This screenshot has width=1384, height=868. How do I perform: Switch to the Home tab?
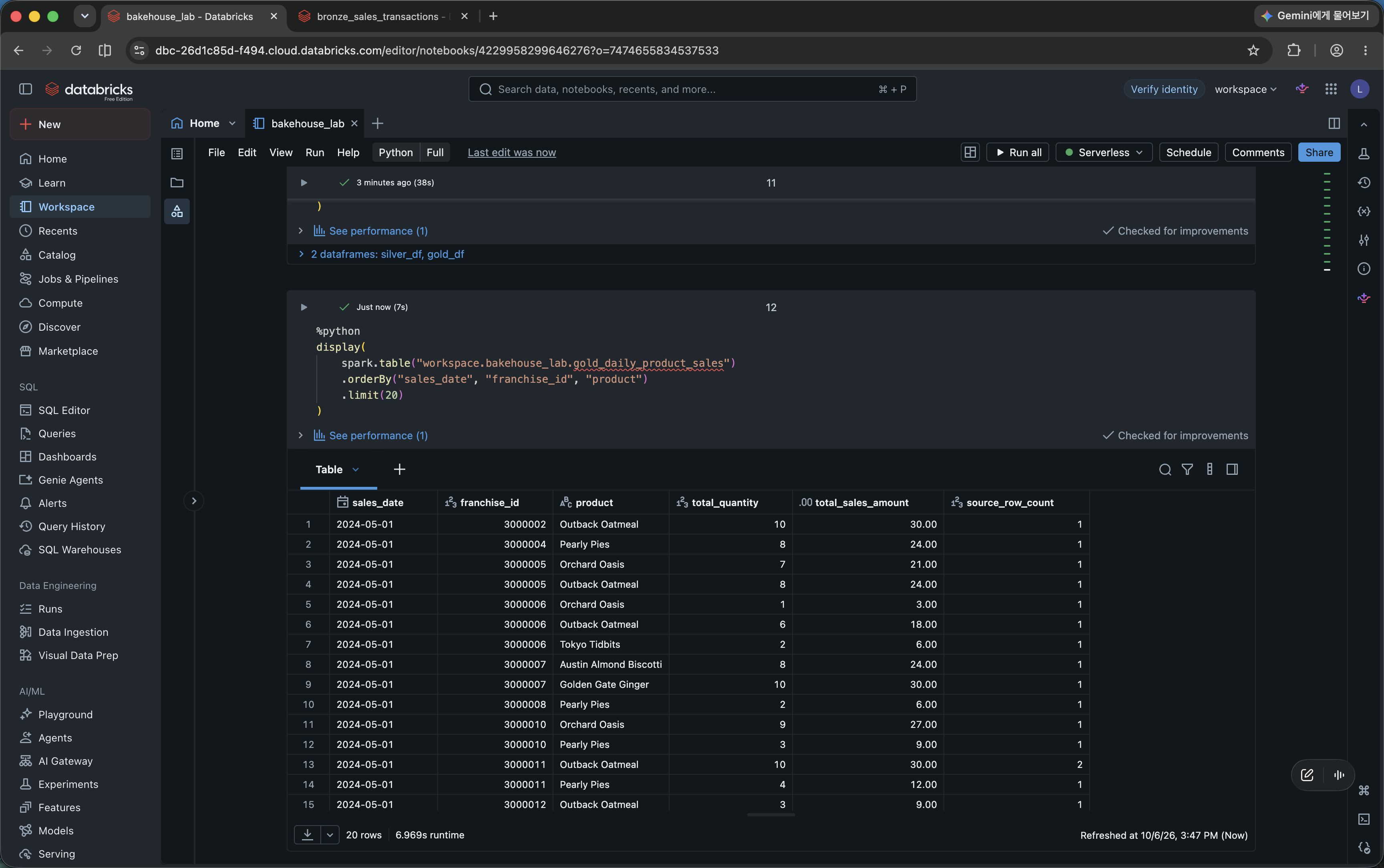pyautogui.click(x=204, y=123)
